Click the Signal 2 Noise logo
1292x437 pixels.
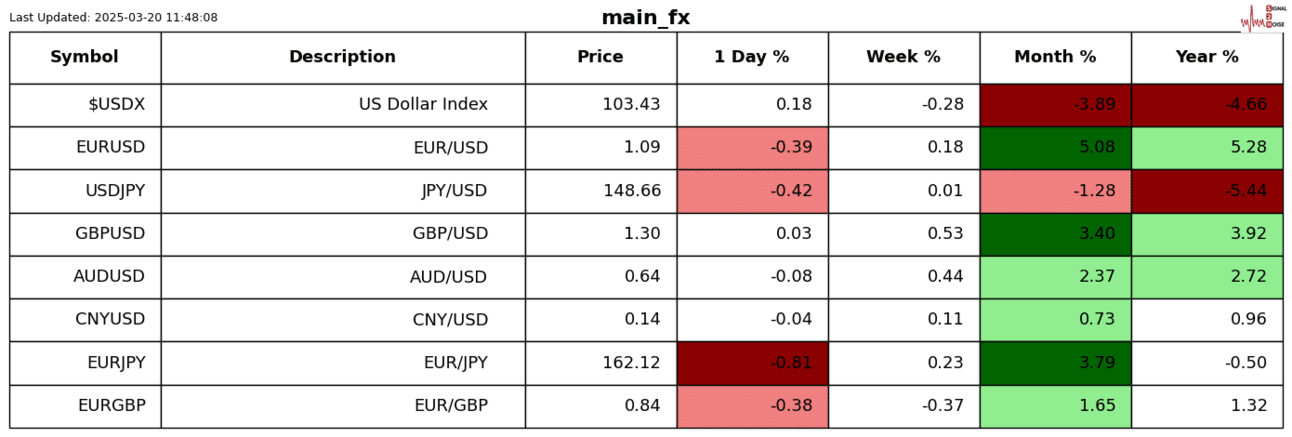pos(1261,17)
